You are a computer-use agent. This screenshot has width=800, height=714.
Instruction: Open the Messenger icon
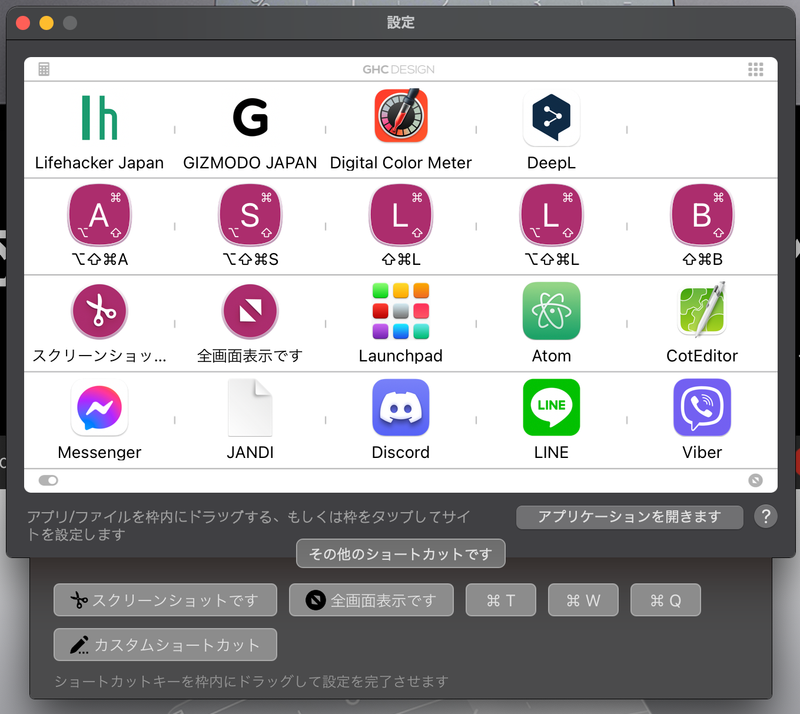coord(99,407)
